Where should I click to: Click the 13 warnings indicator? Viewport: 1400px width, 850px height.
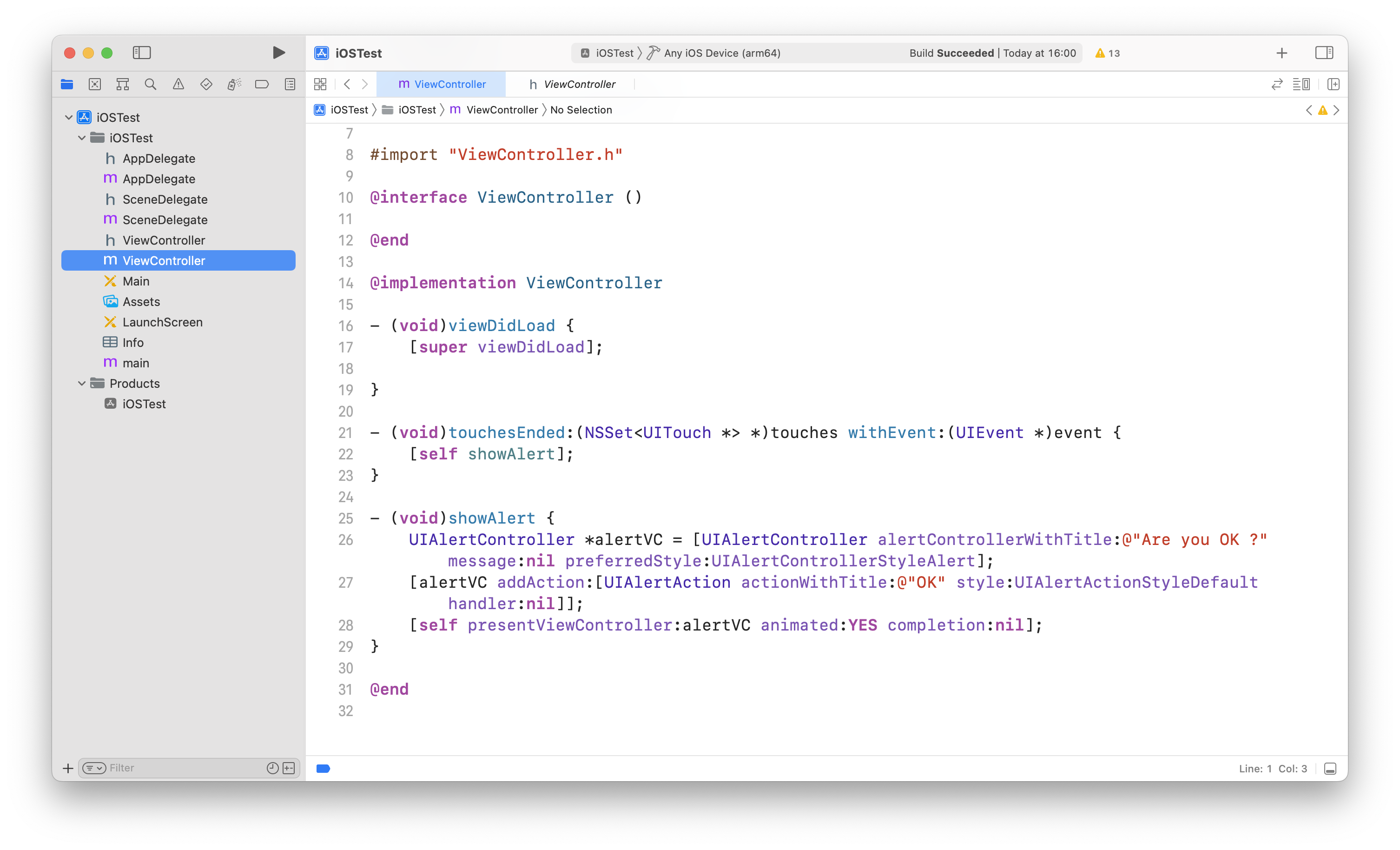(x=1107, y=53)
